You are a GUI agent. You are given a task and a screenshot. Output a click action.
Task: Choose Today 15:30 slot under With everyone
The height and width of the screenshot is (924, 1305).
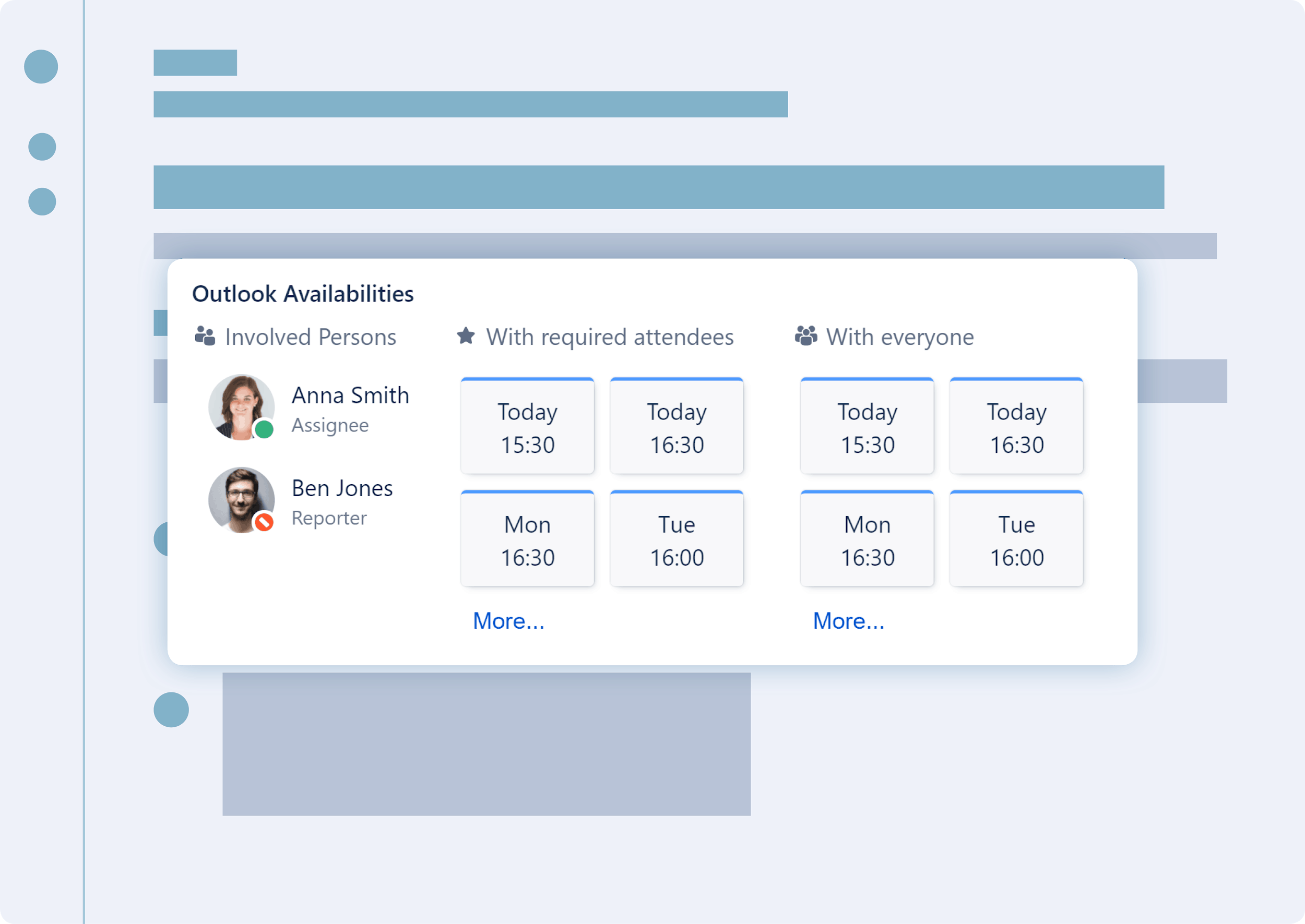tap(867, 427)
